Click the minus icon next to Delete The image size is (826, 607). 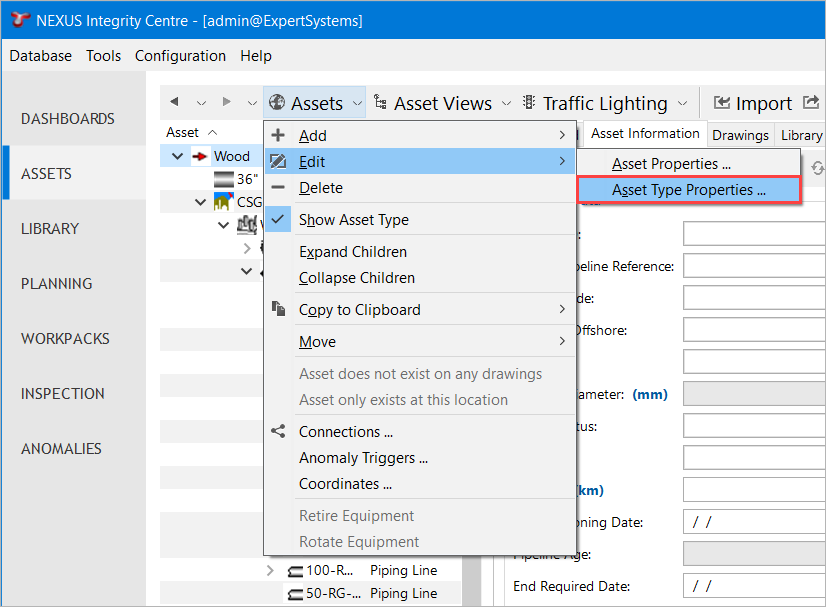click(x=278, y=188)
